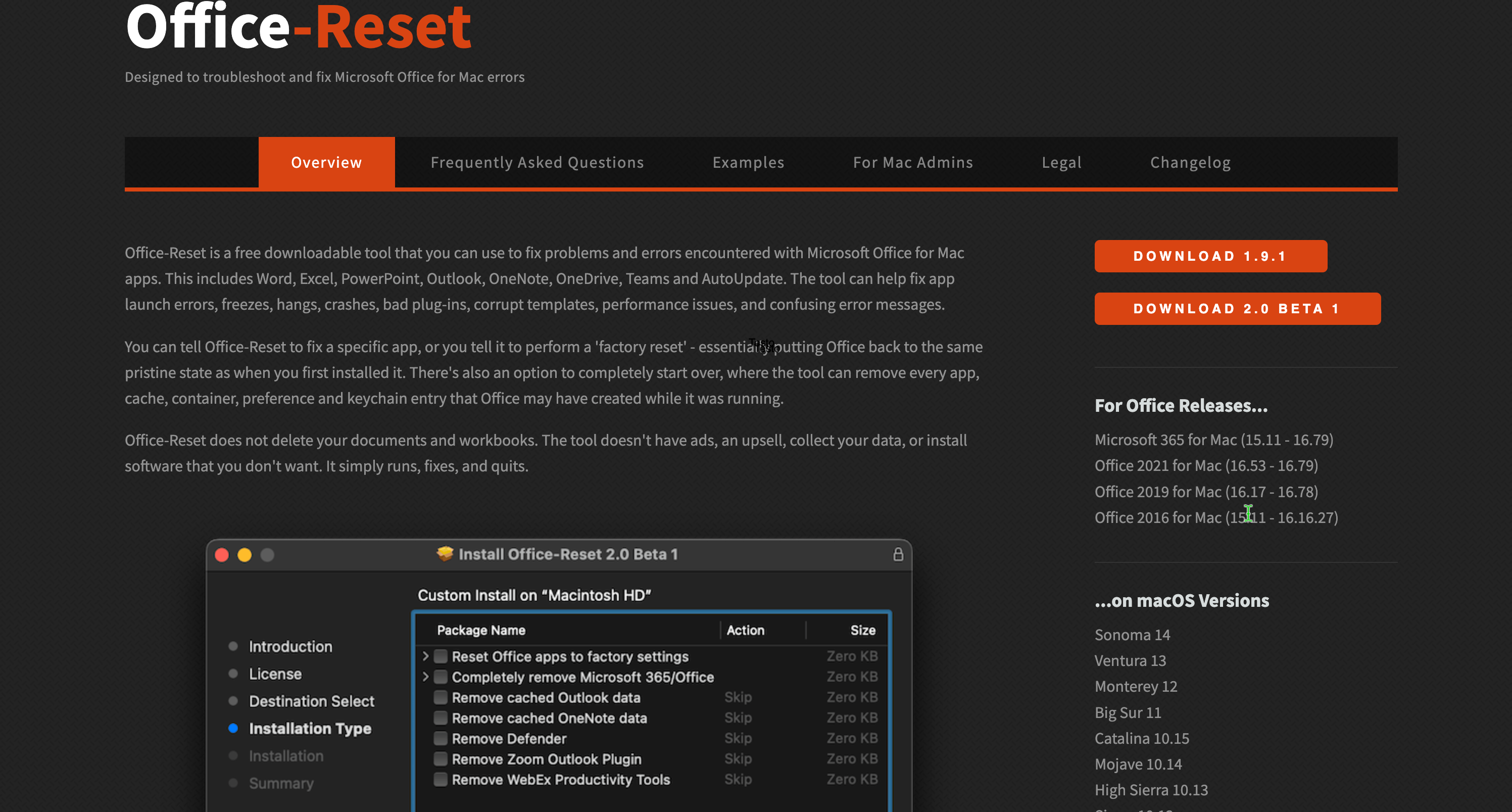Click 'Ventura 13' in macOS versions

[x=1130, y=661]
